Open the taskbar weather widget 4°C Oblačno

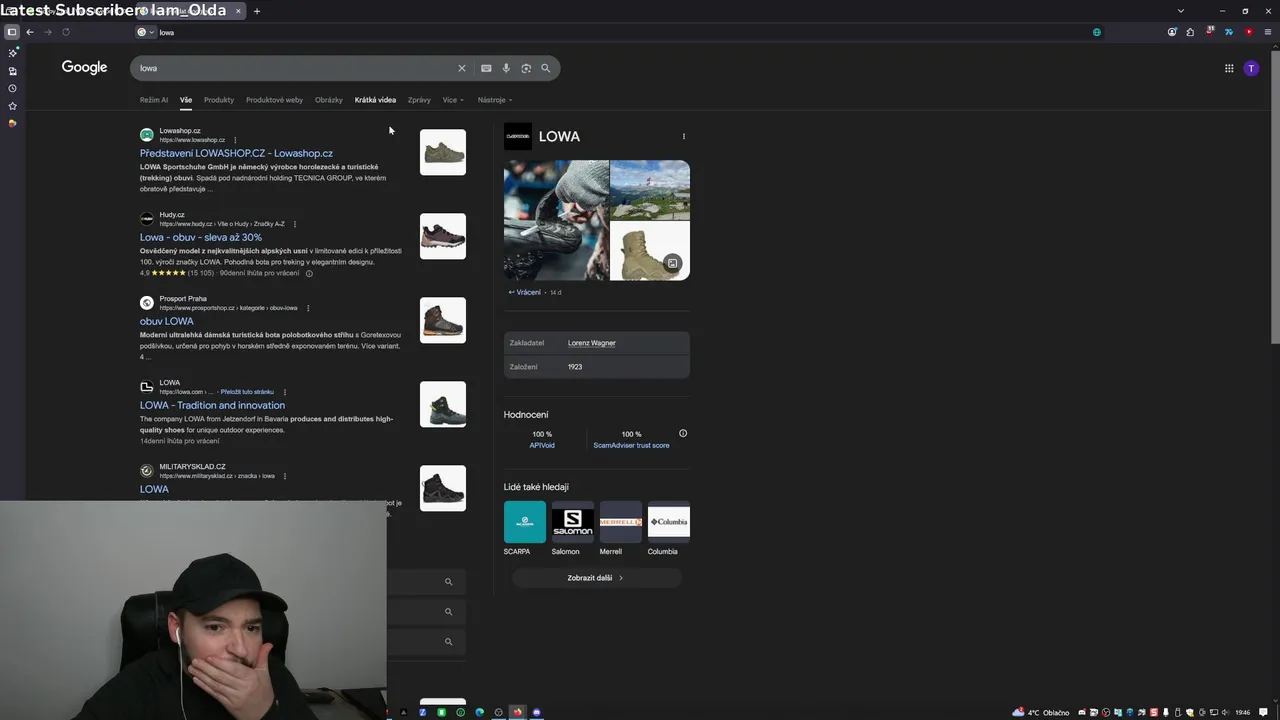coord(1041,712)
